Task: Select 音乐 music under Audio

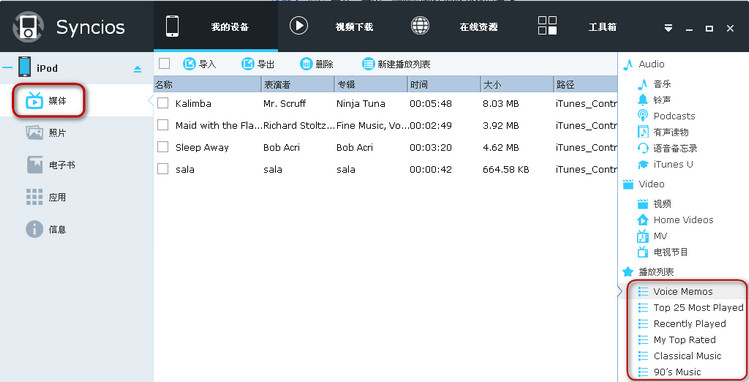Action: [x=654, y=84]
